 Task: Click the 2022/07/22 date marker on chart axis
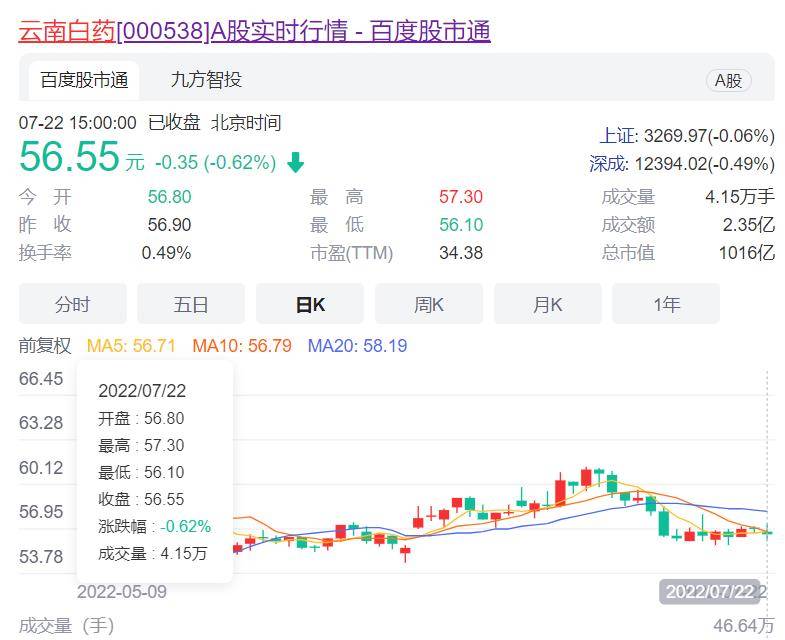(x=709, y=592)
